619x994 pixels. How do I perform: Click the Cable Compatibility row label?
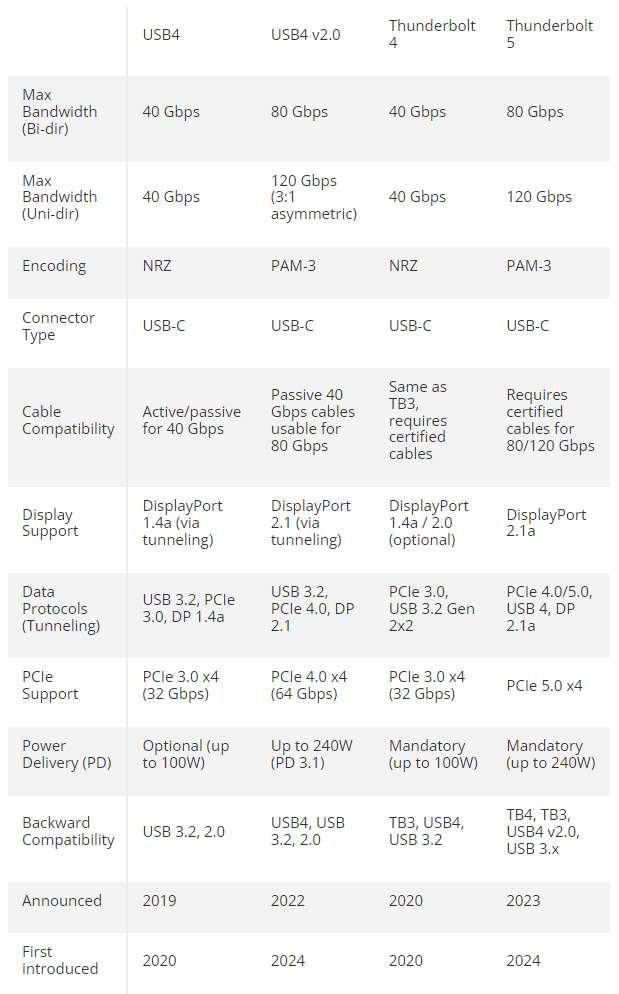click(x=68, y=420)
